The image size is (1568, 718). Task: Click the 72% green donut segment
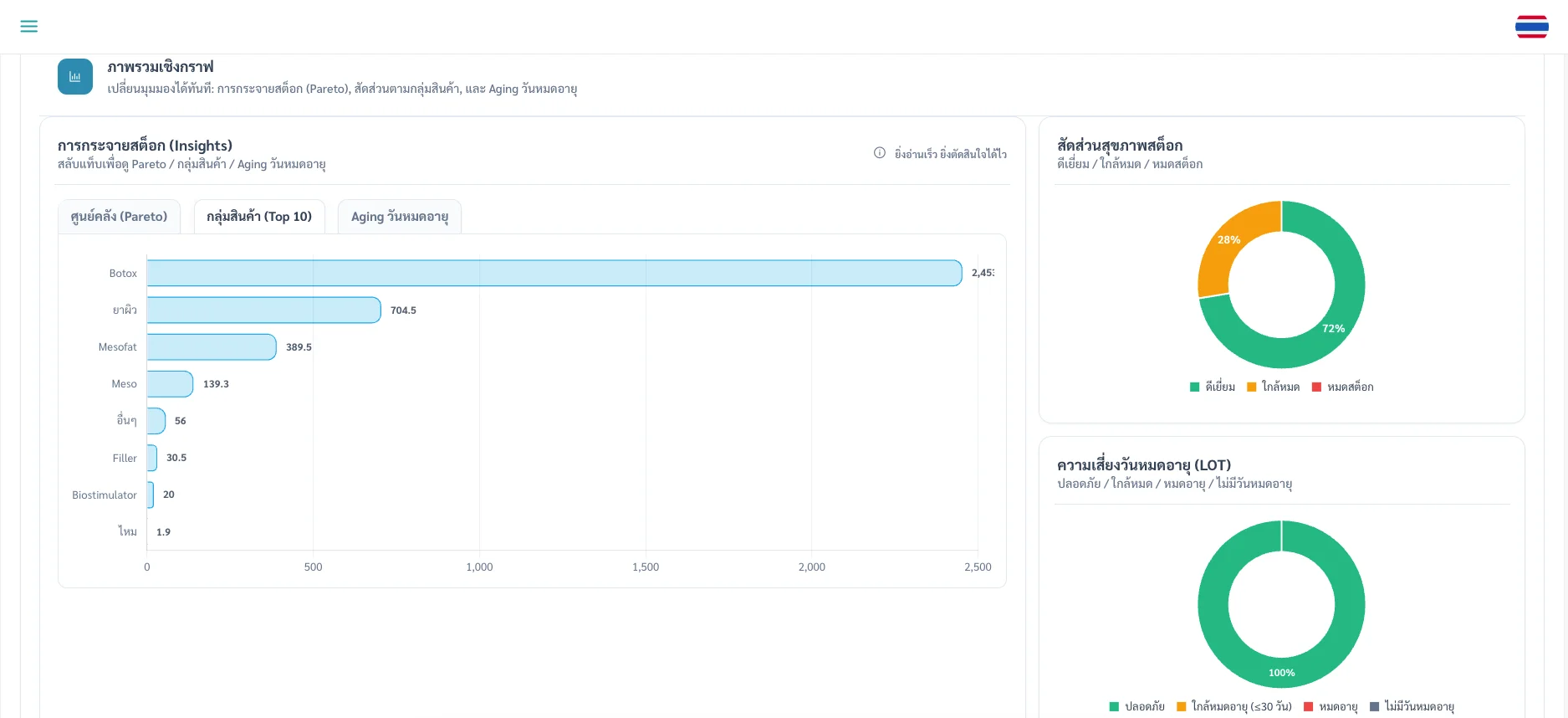pyautogui.click(x=1334, y=328)
